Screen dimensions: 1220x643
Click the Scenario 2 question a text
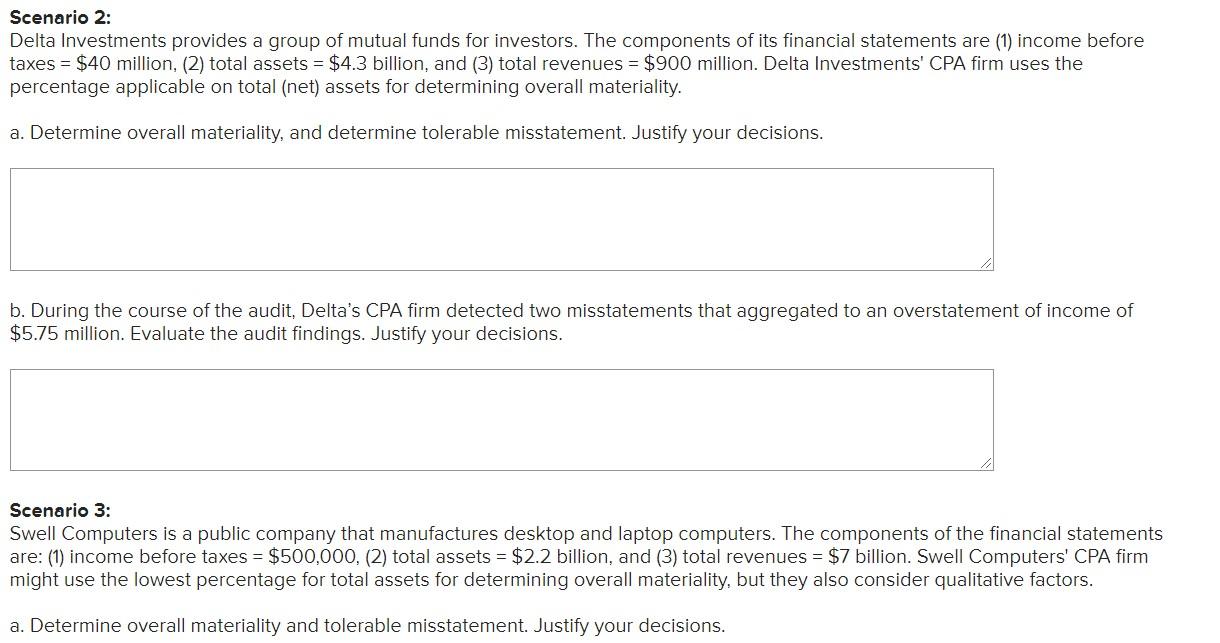416,133
